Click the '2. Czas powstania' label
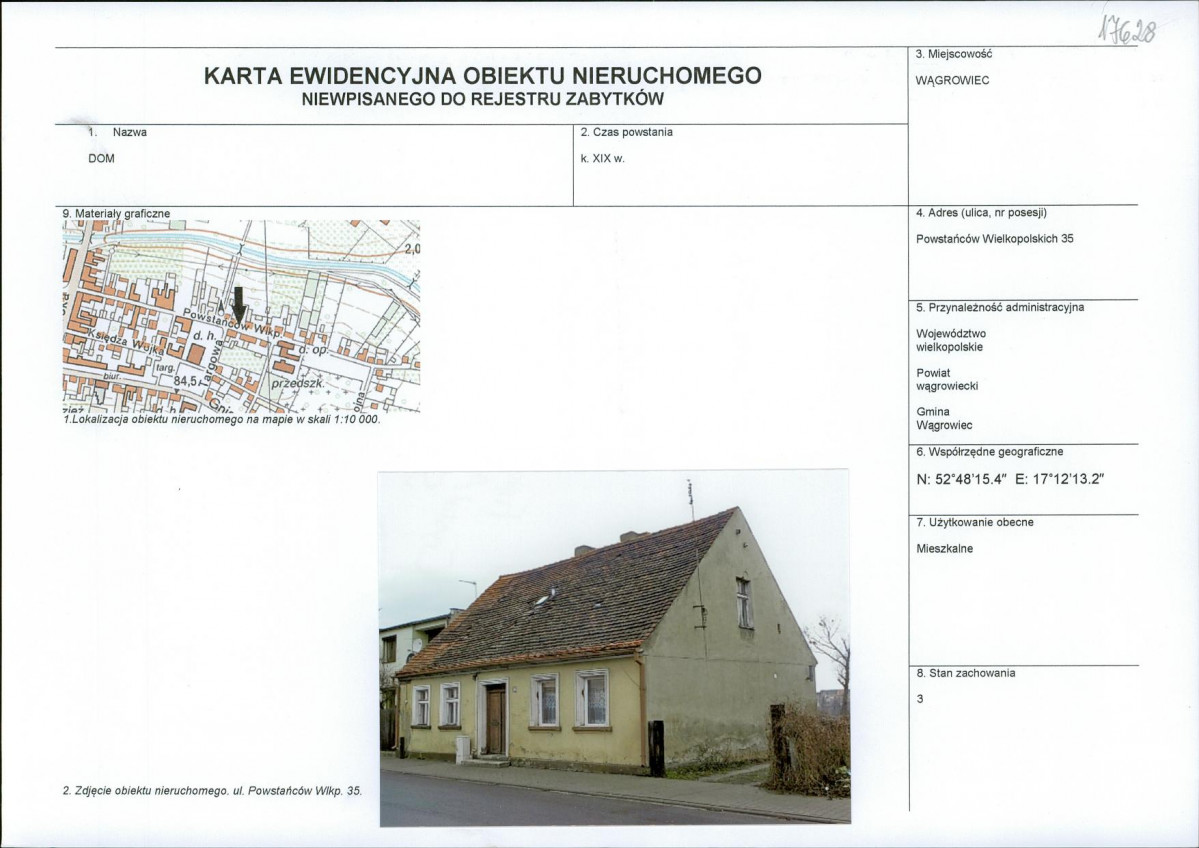The width and height of the screenshot is (1199, 848). point(626,132)
